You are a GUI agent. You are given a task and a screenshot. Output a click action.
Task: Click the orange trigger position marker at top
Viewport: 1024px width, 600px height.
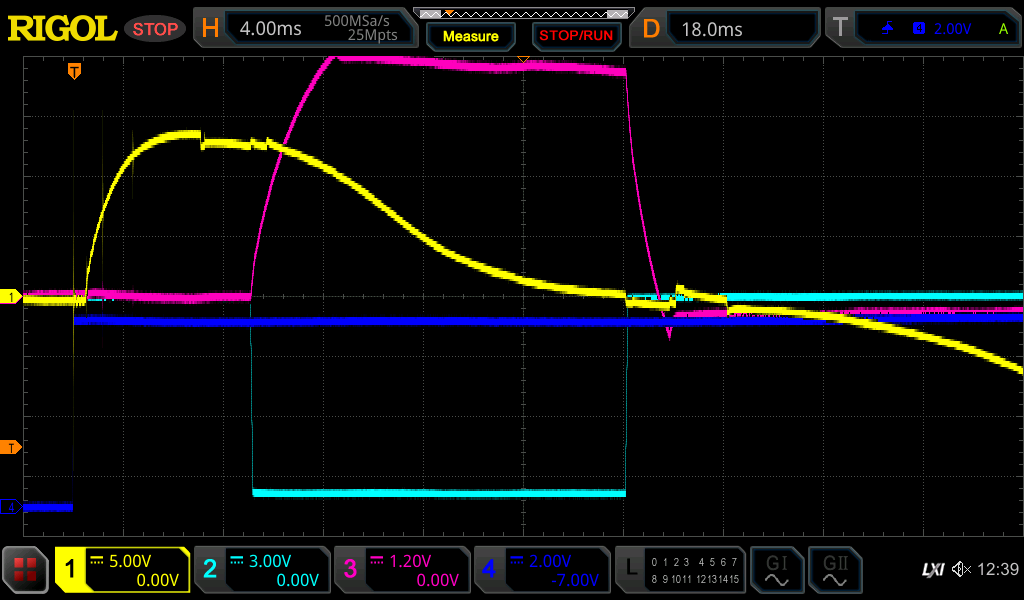74,71
